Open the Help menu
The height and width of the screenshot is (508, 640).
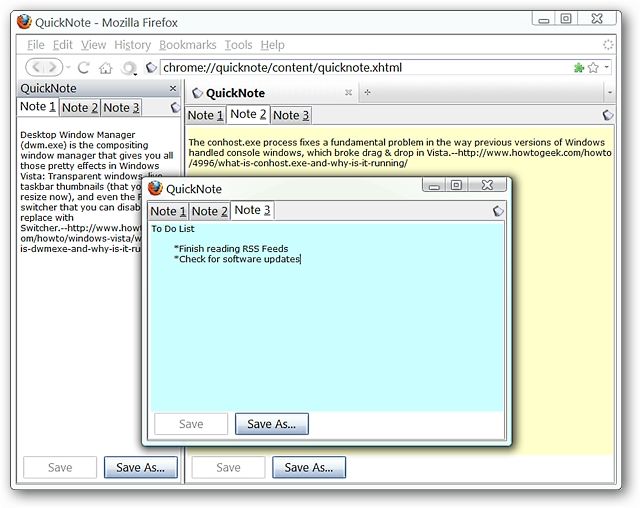273,45
